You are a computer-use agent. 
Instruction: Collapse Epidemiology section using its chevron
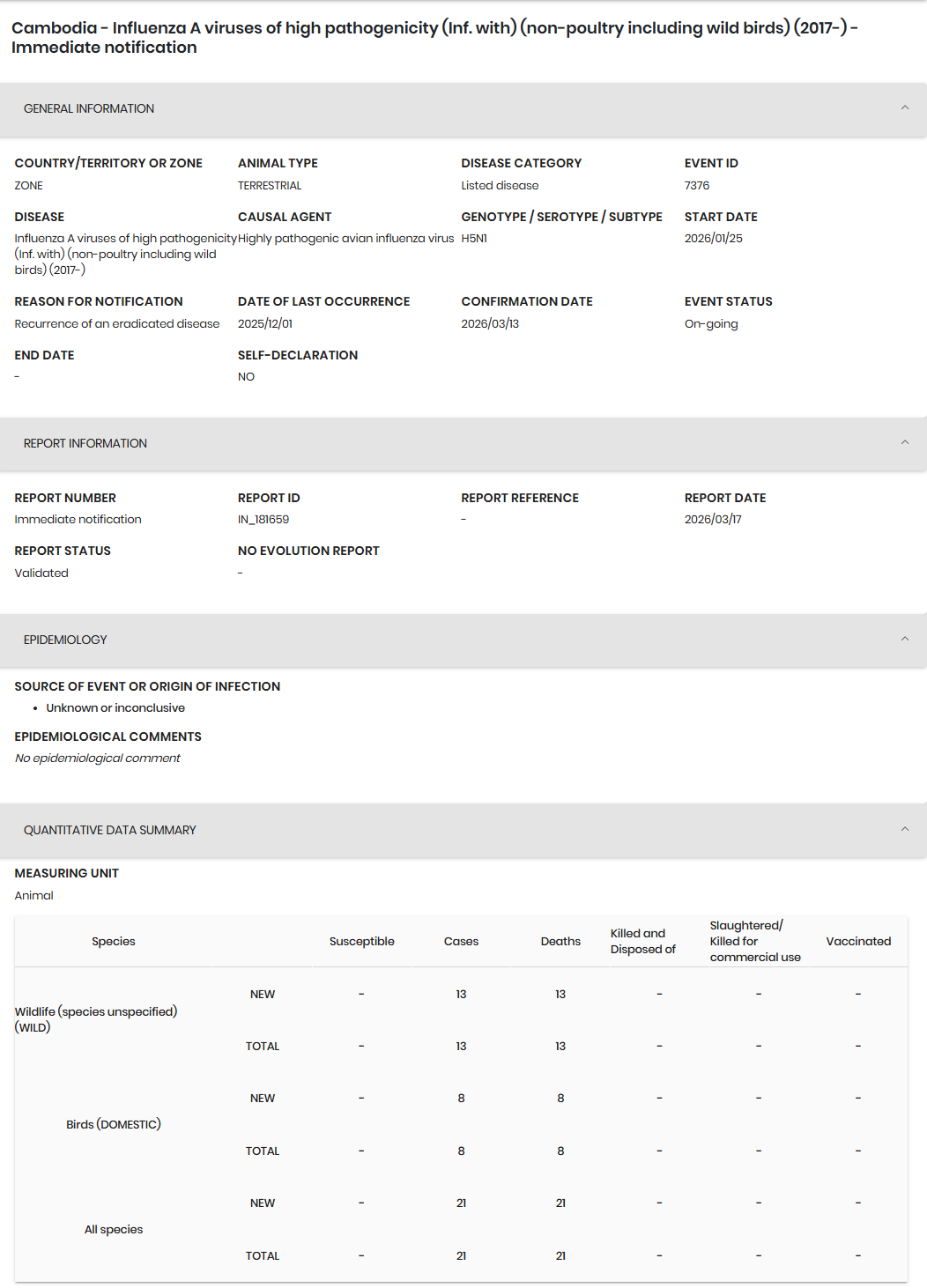pos(904,640)
